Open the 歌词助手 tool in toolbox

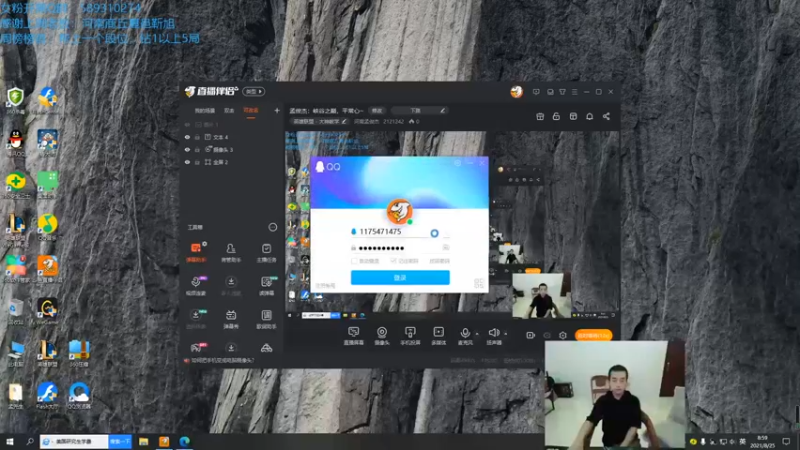(x=266, y=319)
